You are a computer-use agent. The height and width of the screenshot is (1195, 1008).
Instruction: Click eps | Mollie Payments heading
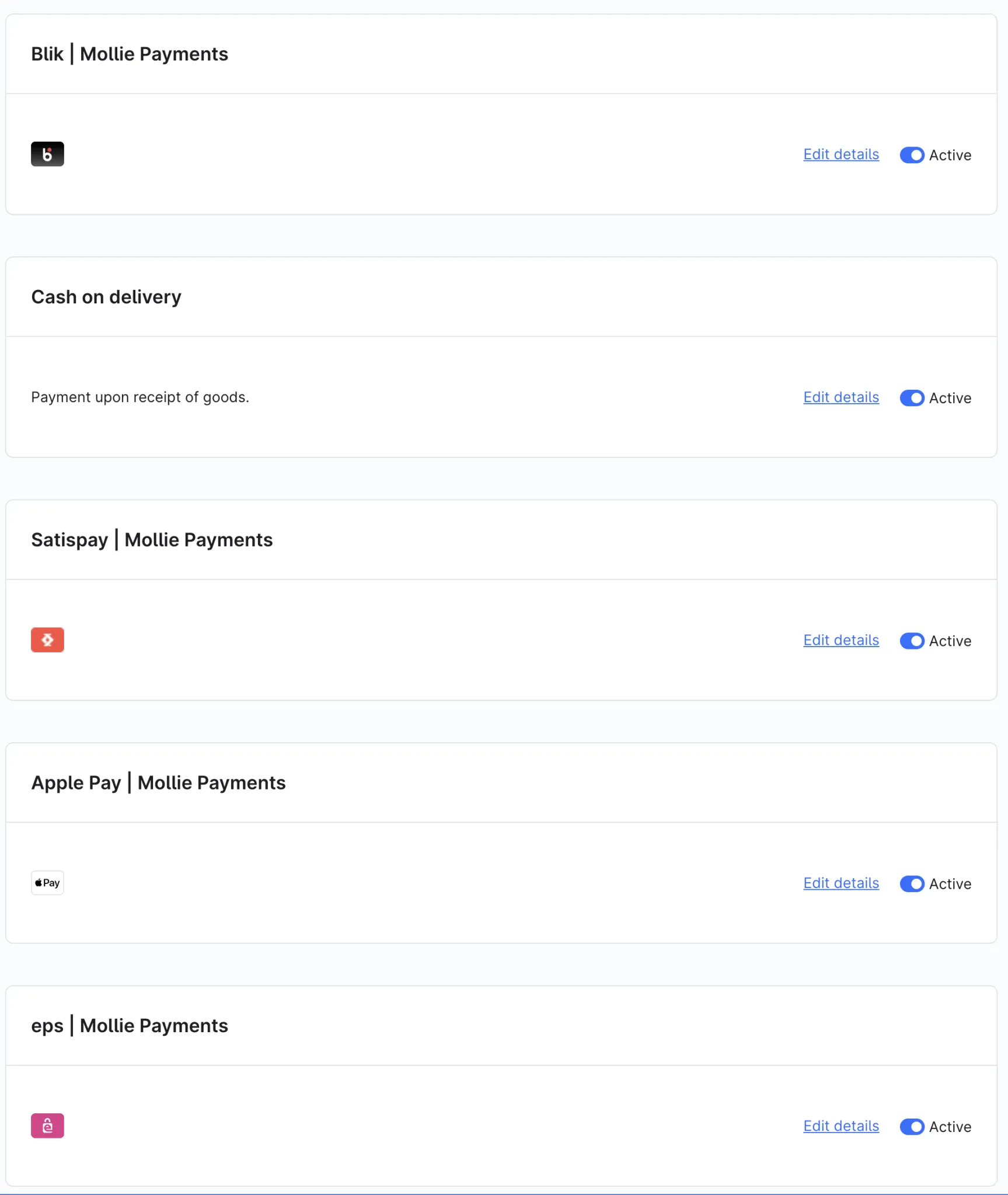pos(130,1026)
